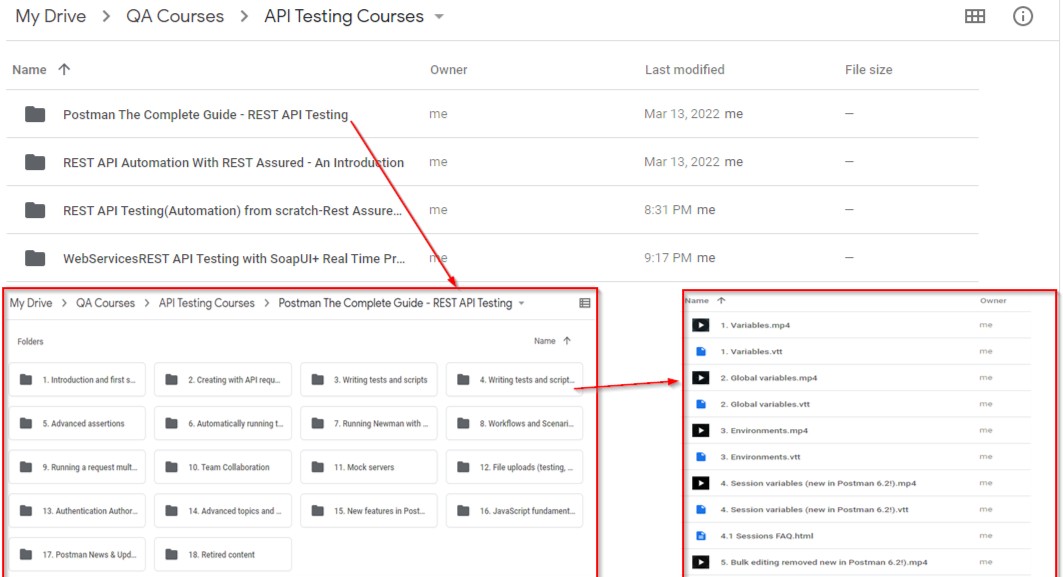The image size is (1063, 577).
Task: Open folder 15. New features in Post...
Action: tap(369, 511)
